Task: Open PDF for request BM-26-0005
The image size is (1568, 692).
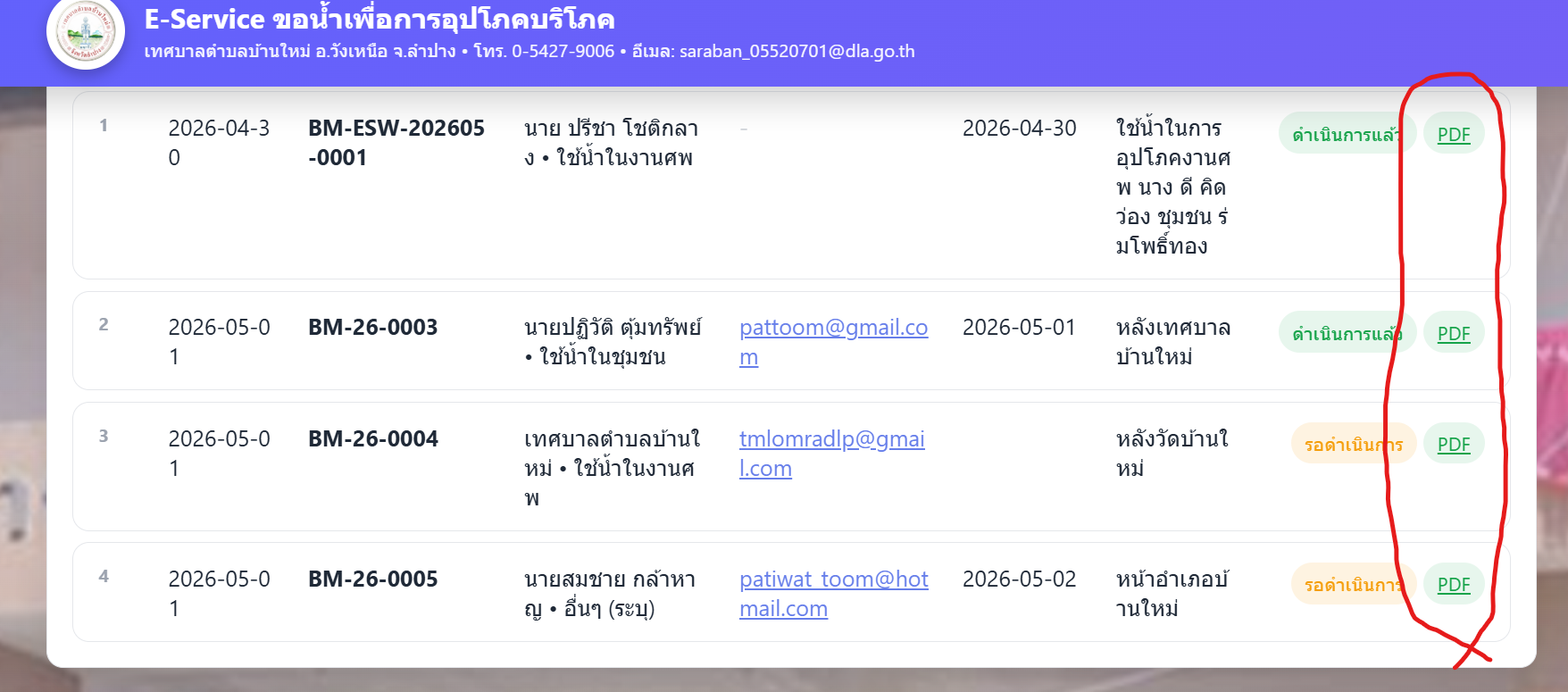Action: point(1454,584)
